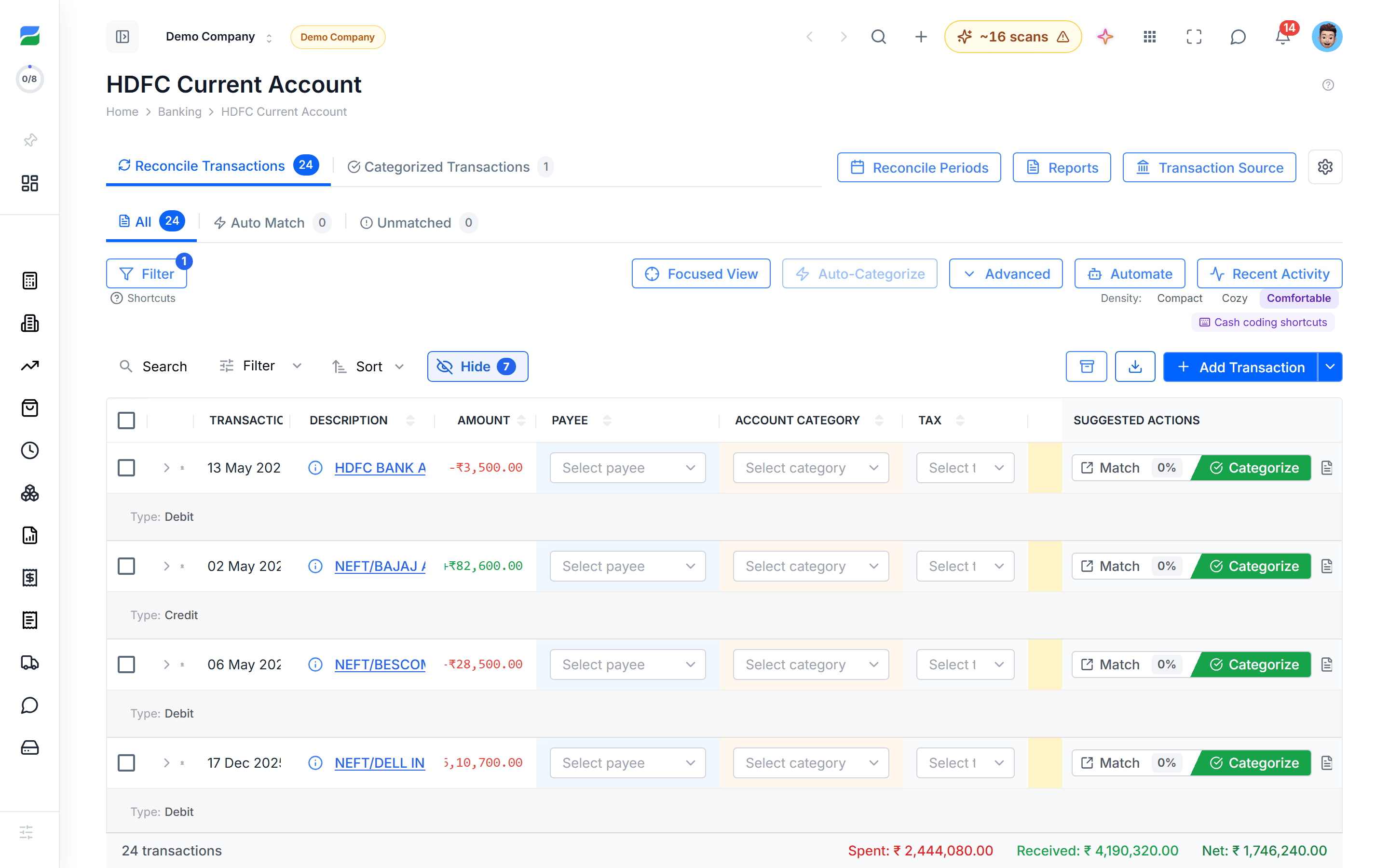This screenshot has width=1389, height=868.
Task: Tick the select-all header checkbox
Action: click(126, 420)
